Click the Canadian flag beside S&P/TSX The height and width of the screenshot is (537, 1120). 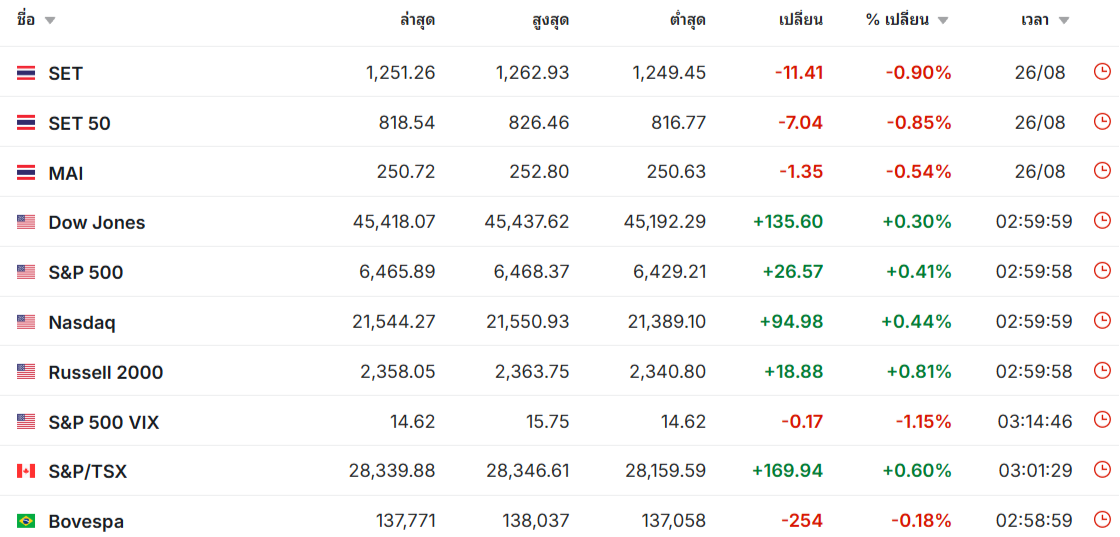click(26, 471)
